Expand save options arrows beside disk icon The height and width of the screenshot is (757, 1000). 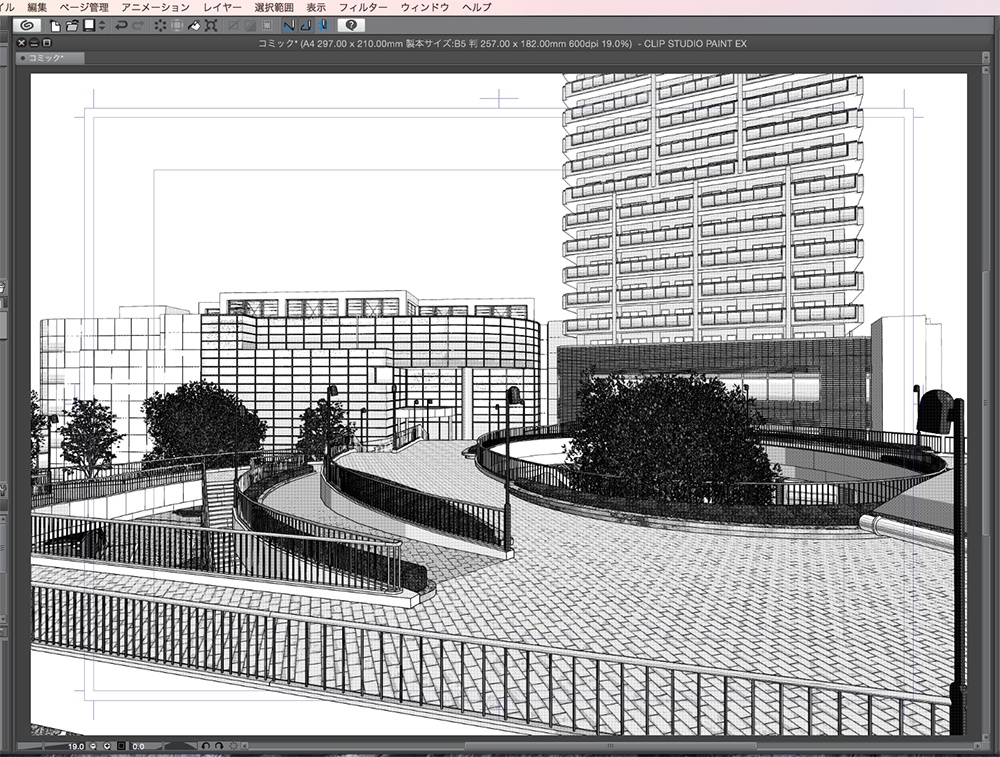coord(102,26)
